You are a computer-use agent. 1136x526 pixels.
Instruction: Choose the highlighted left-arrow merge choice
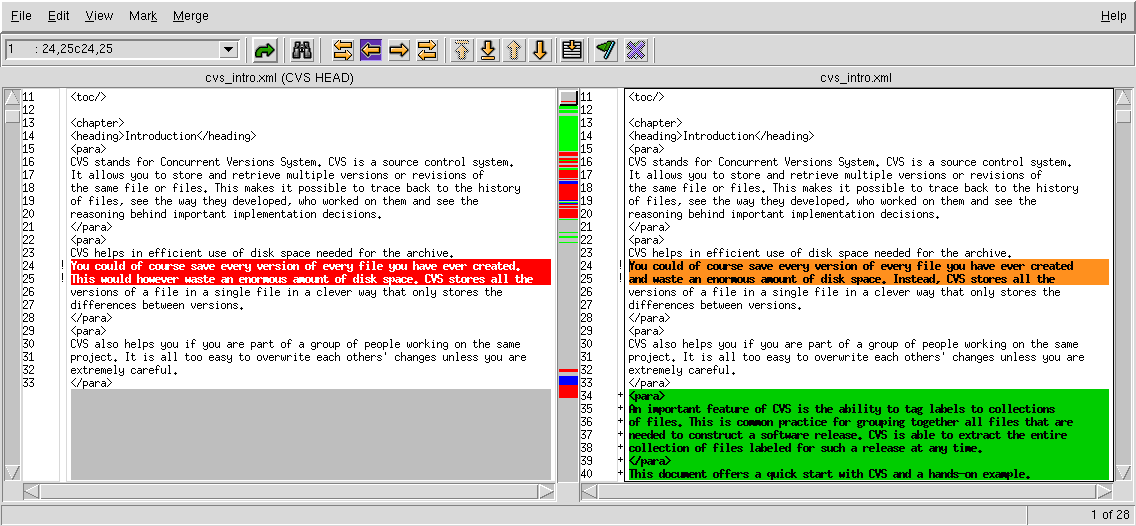pyautogui.click(x=371, y=50)
